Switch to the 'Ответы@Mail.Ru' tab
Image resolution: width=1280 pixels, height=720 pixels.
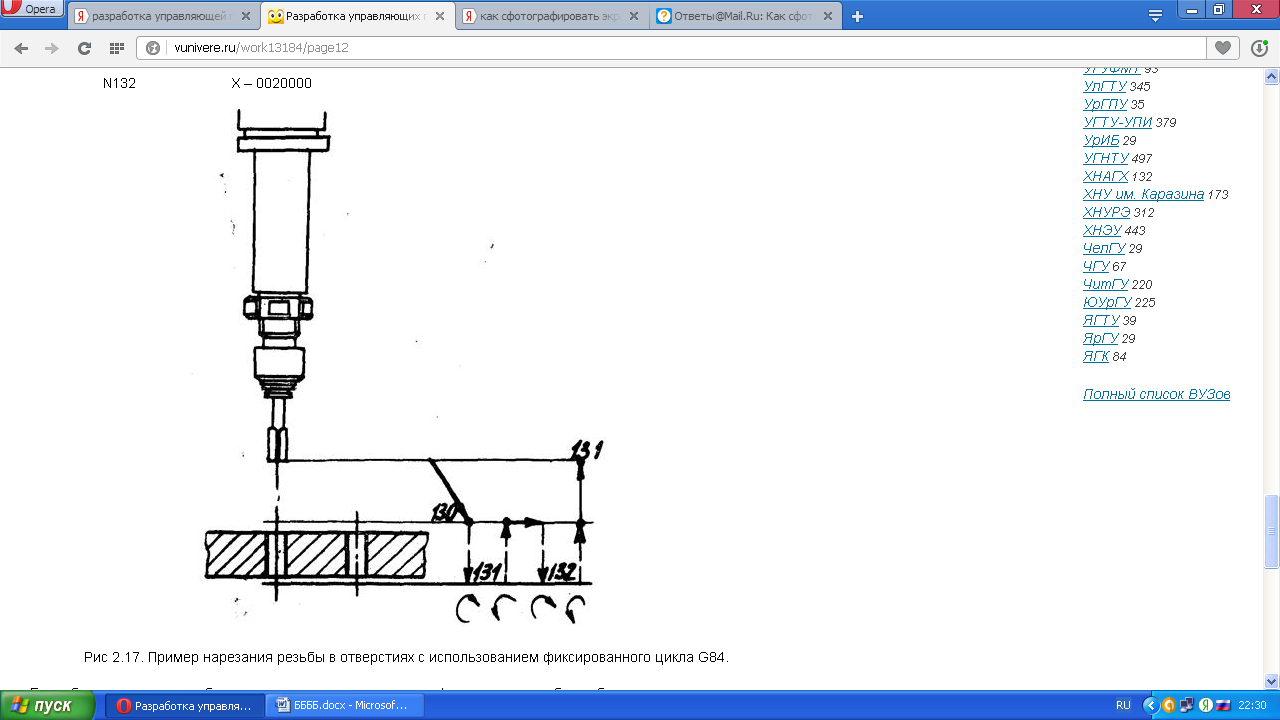point(745,17)
